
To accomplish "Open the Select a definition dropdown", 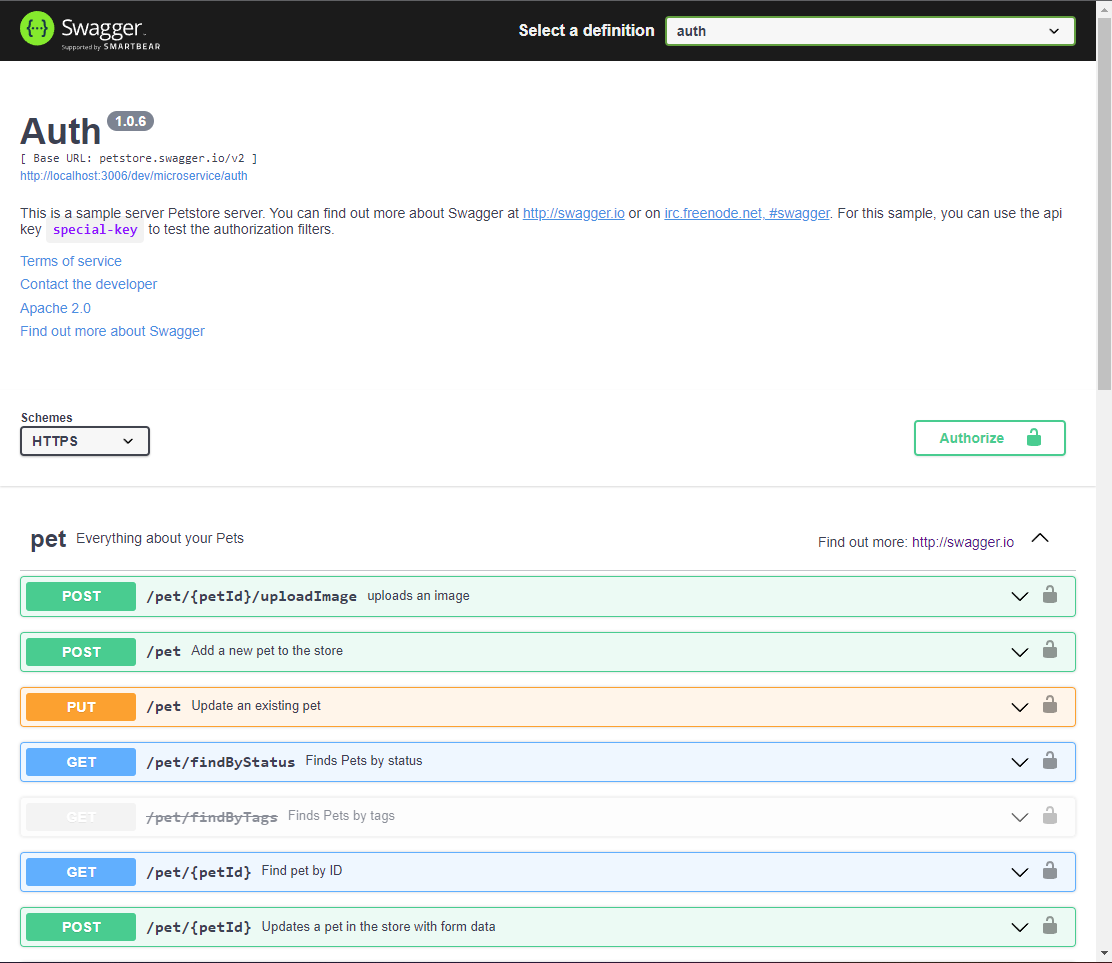I will point(869,31).
